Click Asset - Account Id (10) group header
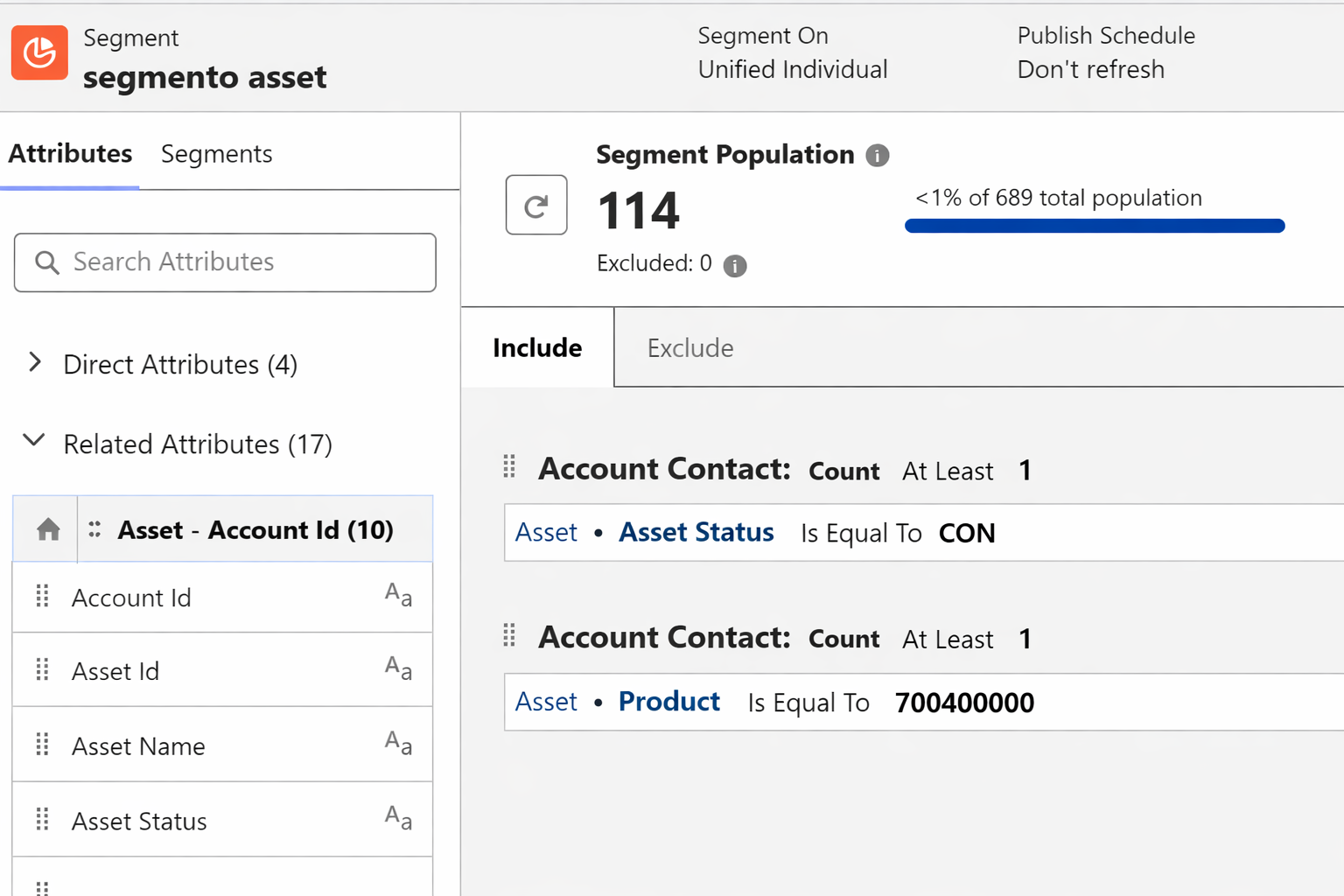 (x=255, y=530)
